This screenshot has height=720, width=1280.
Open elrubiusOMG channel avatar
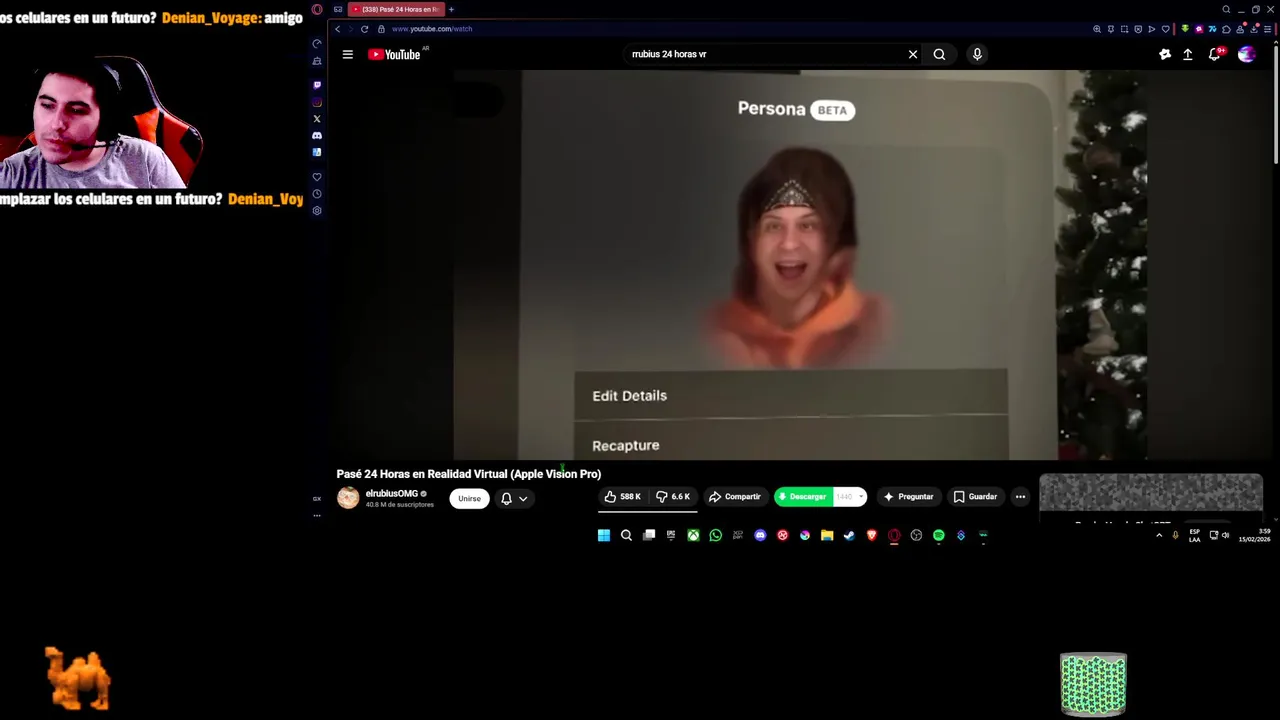348,498
